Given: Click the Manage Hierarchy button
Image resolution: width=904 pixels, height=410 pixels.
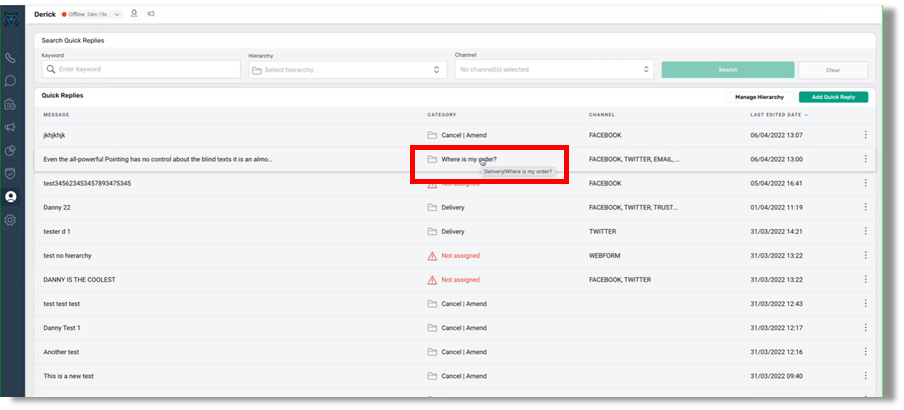Looking at the screenshot, I should (759, 97).
